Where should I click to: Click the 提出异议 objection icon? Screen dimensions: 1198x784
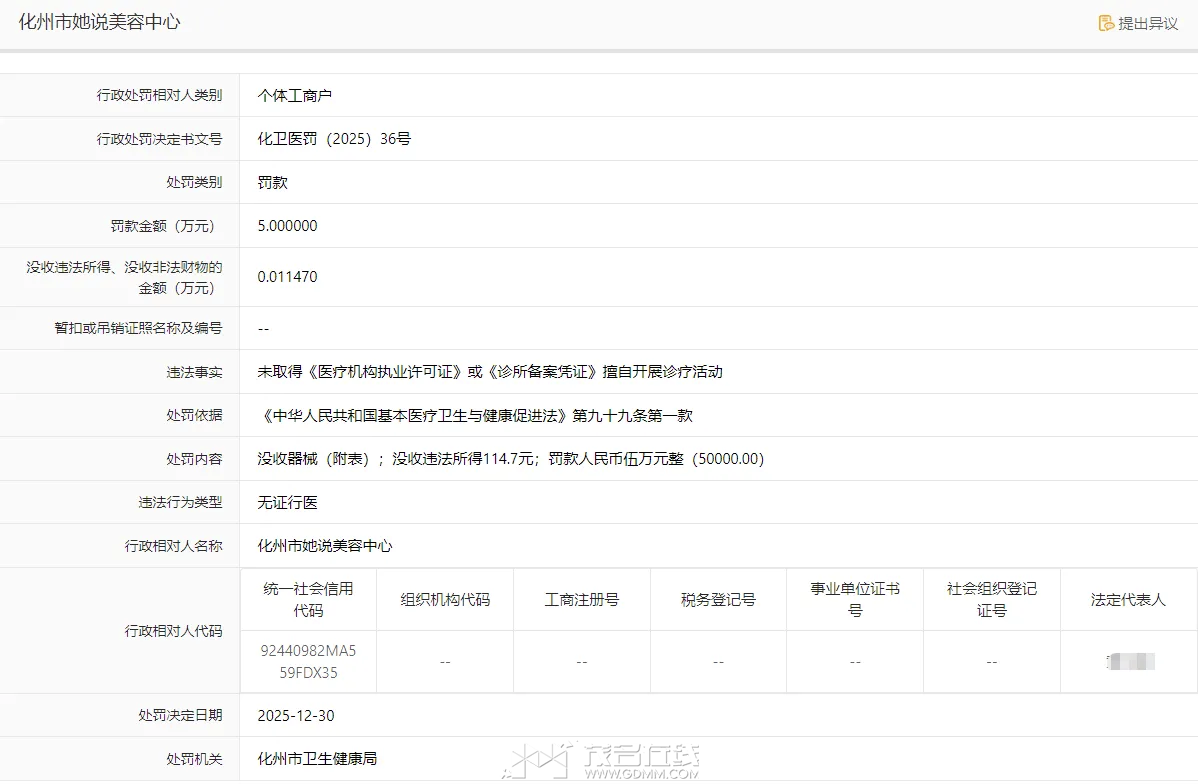click(x=1106, y=23)
